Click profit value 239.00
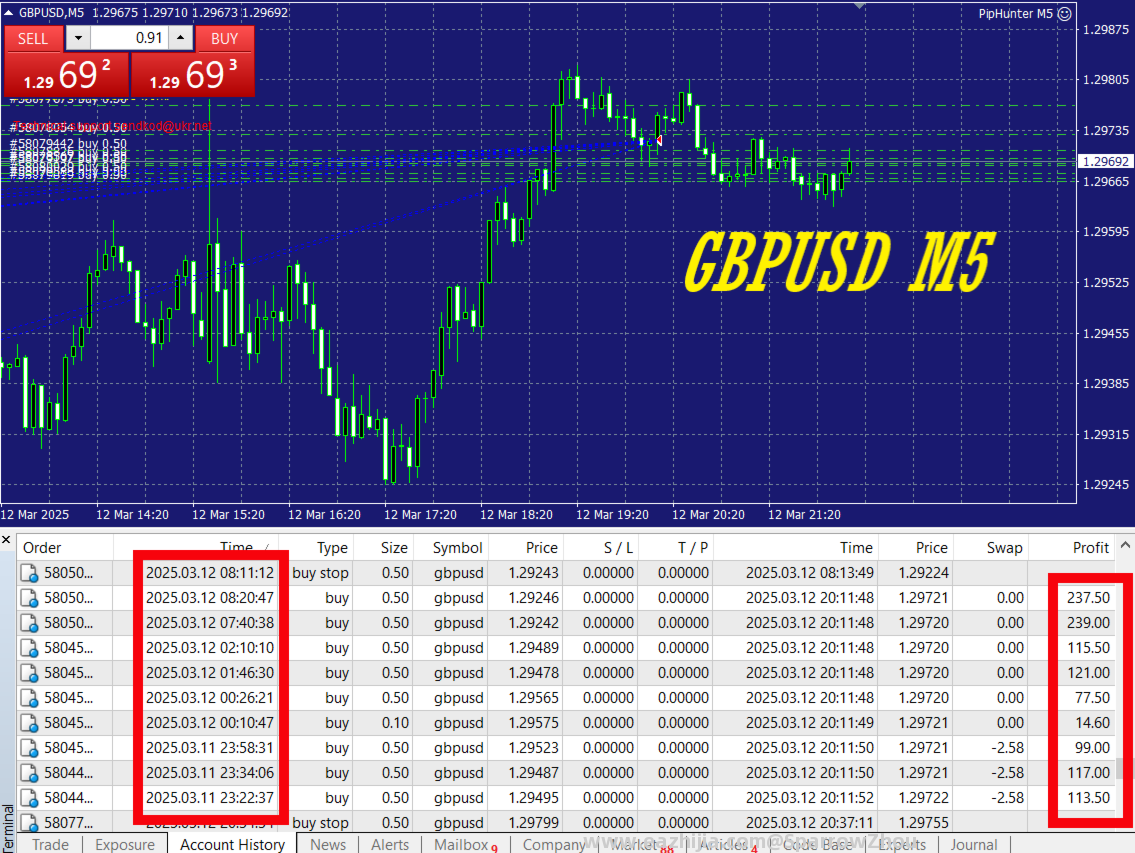This screenshot has width=1135, height=853. 1088,623
